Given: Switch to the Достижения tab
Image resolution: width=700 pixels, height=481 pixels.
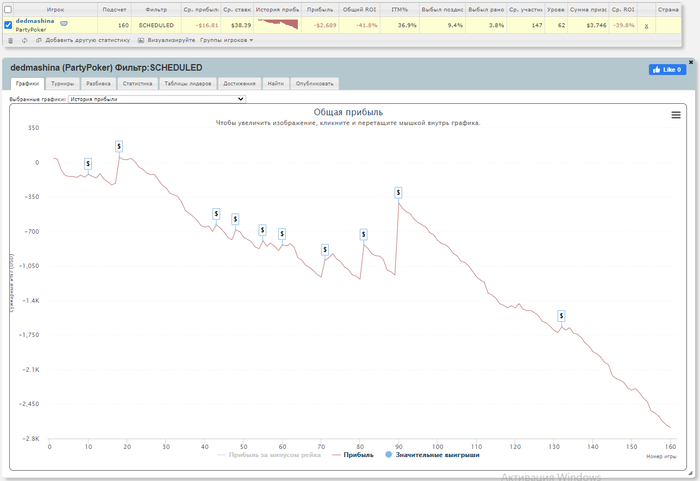Looking at the screenshot, I should click(x=239, y=84).
